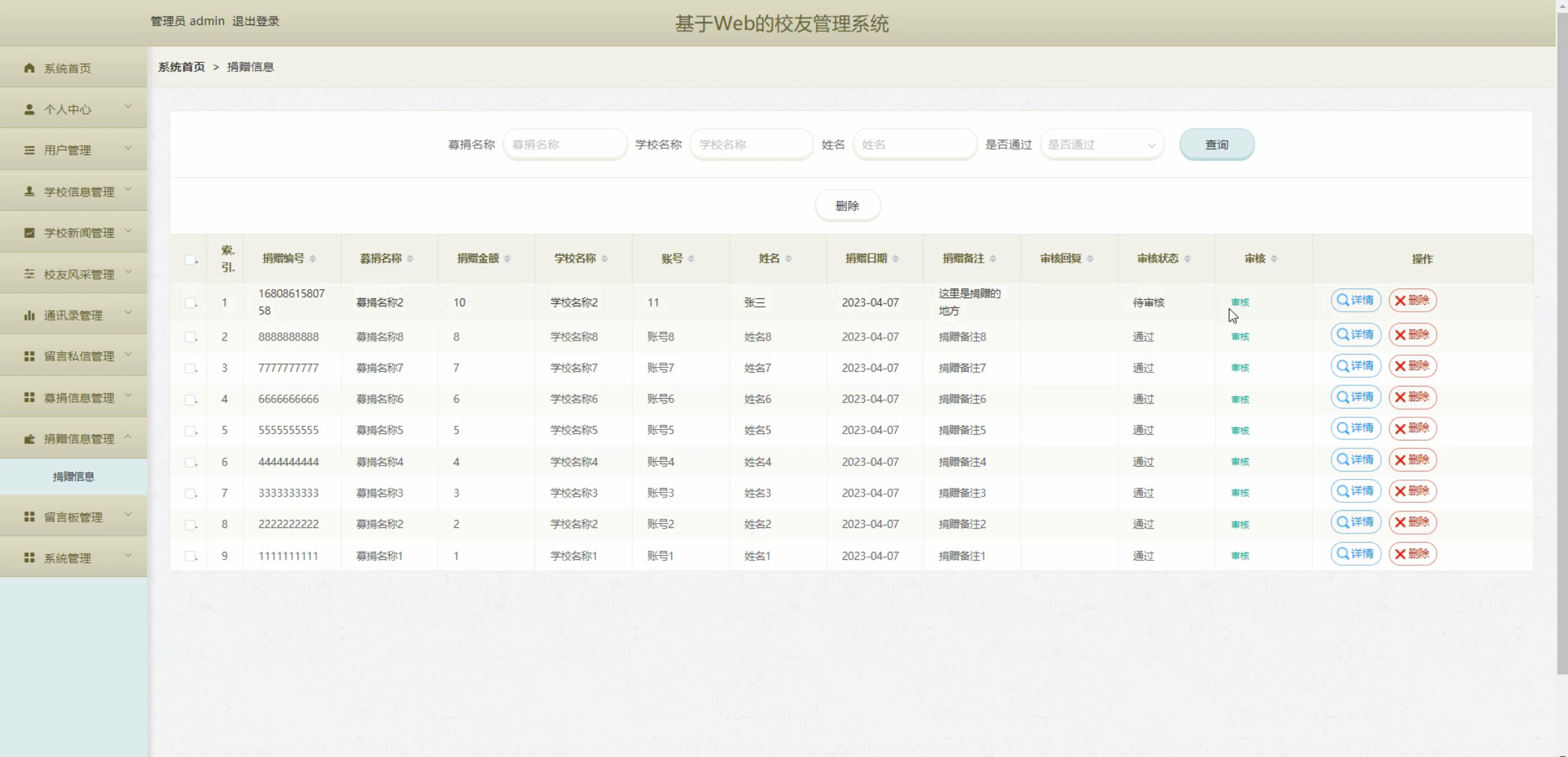Check the checkbox for row 1
This screenshot has width=1568, height=757.
tap(190, 303)
